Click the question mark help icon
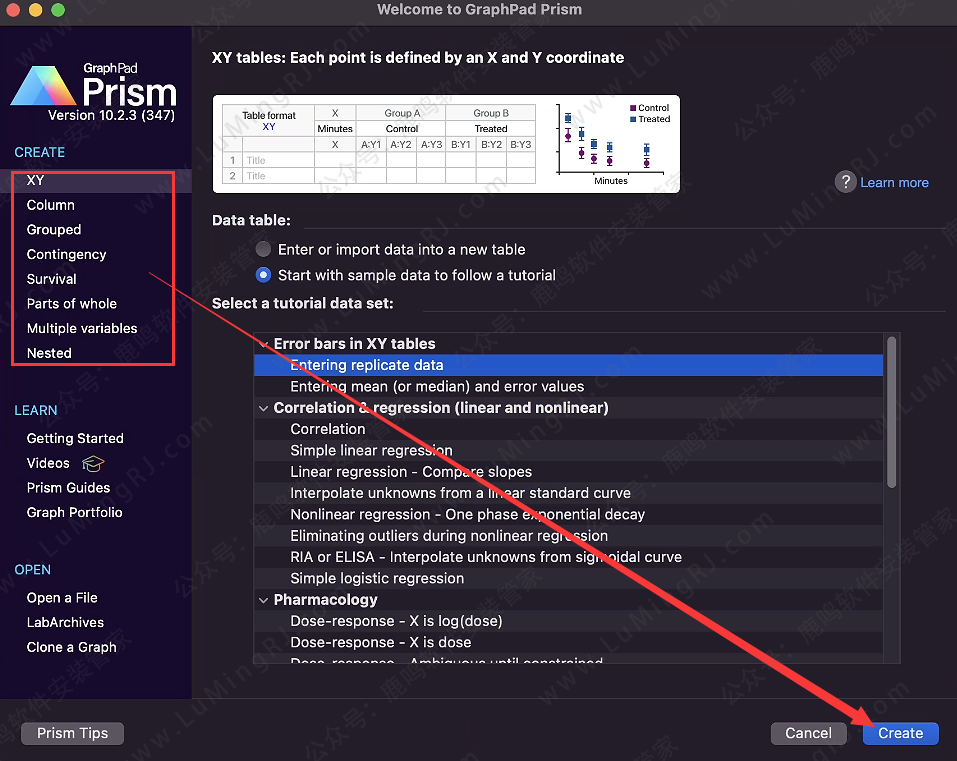 tap(845, 182)
